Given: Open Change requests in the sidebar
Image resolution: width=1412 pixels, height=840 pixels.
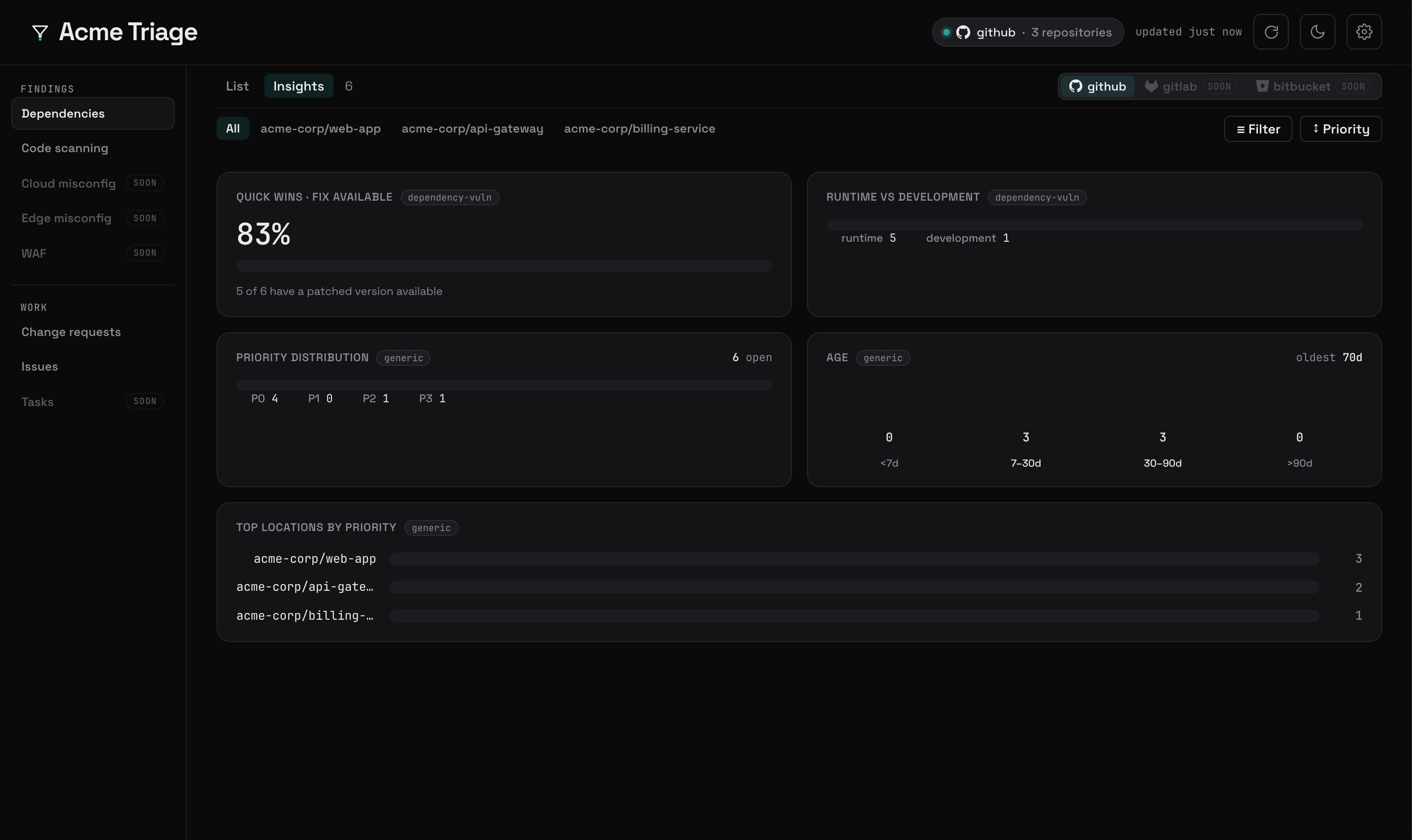Looking at the screenshot, I should (93, 332).
